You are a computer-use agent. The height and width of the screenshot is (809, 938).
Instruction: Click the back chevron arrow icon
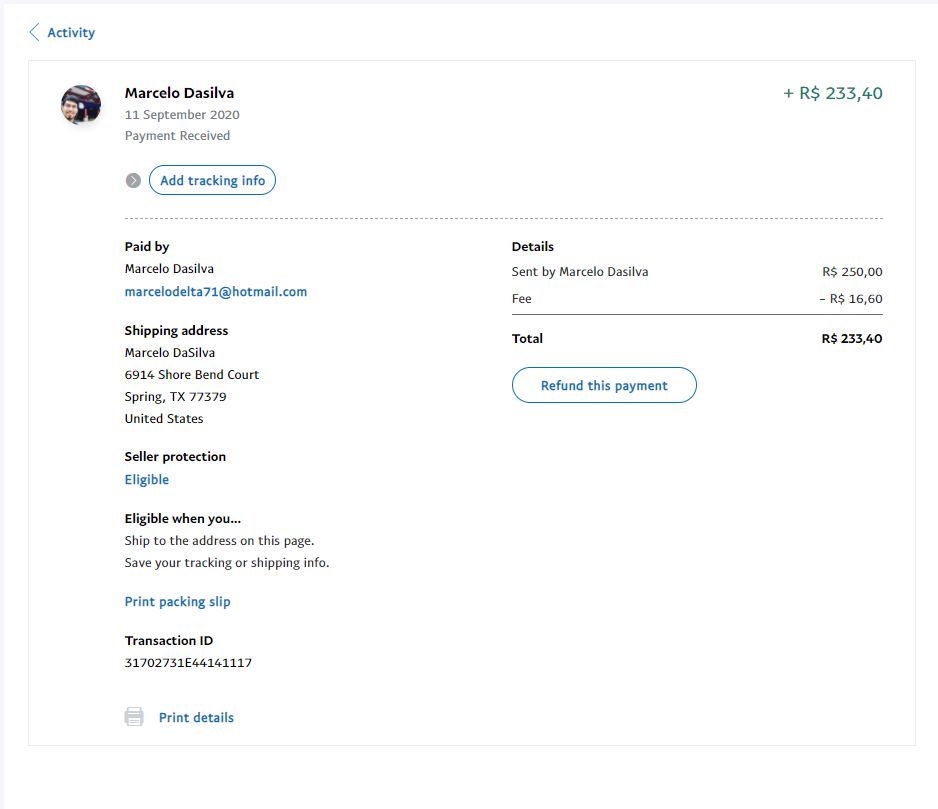pyautogui.click(x=34, y=33)
